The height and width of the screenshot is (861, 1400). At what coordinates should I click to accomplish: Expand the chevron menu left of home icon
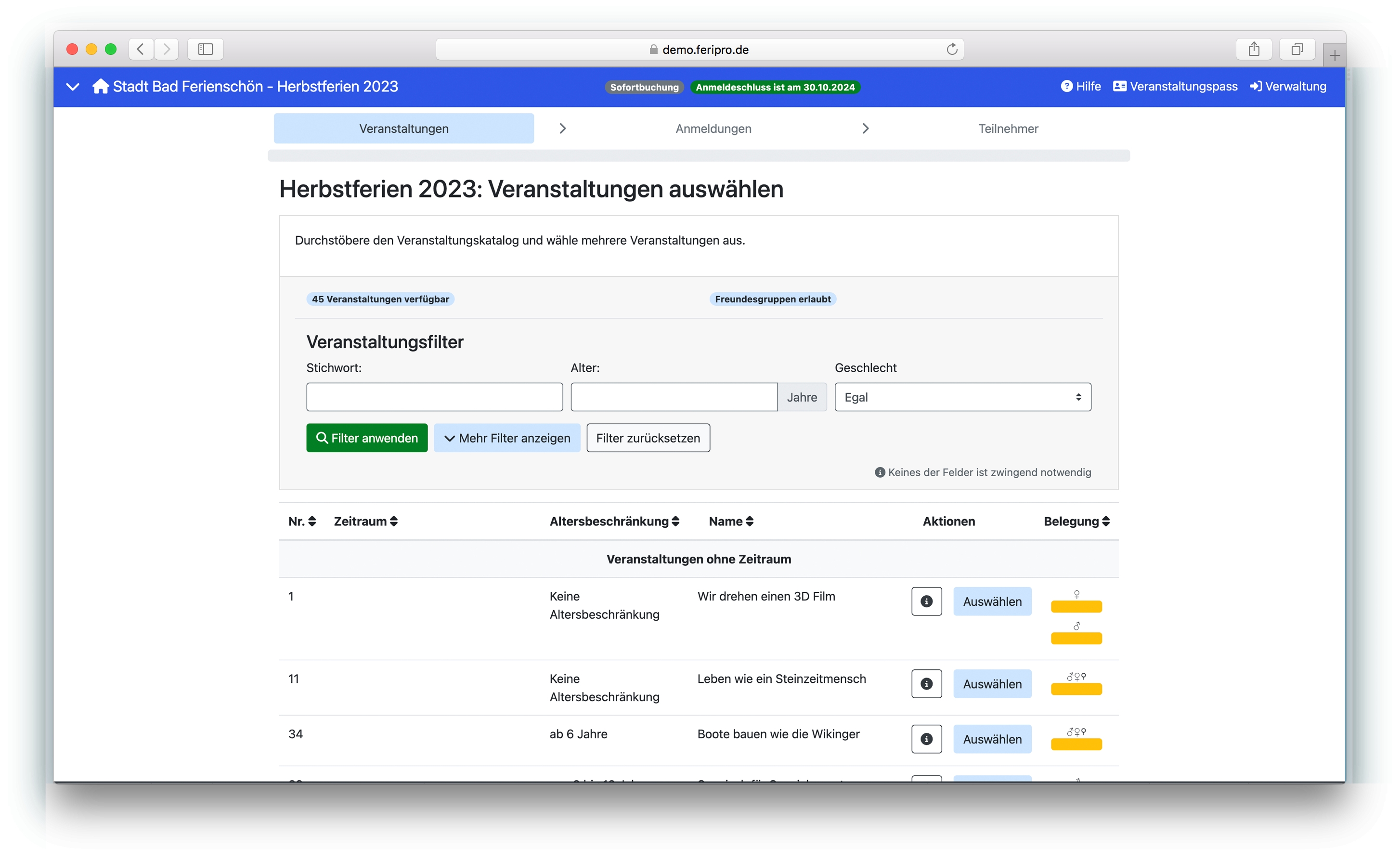[x=72, y=87]
